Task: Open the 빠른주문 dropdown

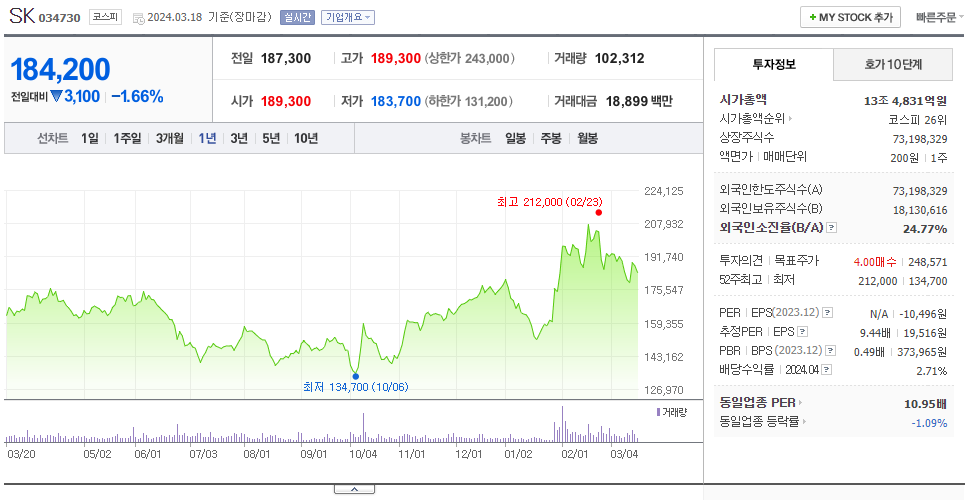Action: 940,17
